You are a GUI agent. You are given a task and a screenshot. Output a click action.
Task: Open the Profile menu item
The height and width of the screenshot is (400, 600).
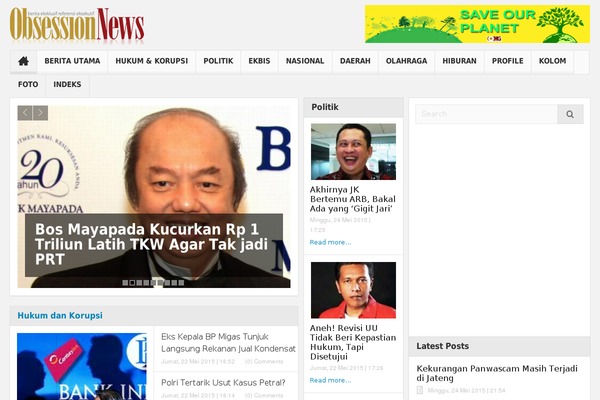(507, 61)
